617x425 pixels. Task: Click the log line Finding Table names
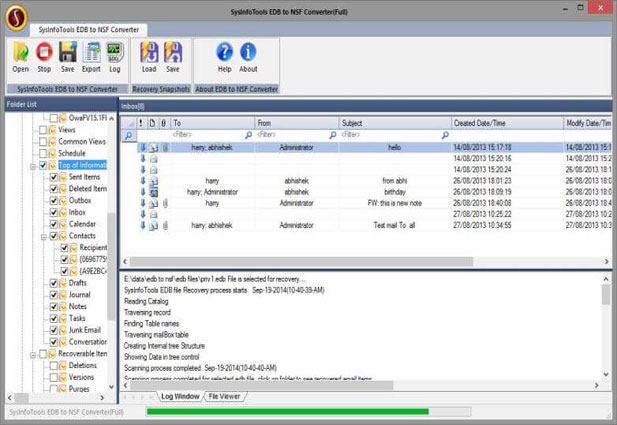(151, 323)
